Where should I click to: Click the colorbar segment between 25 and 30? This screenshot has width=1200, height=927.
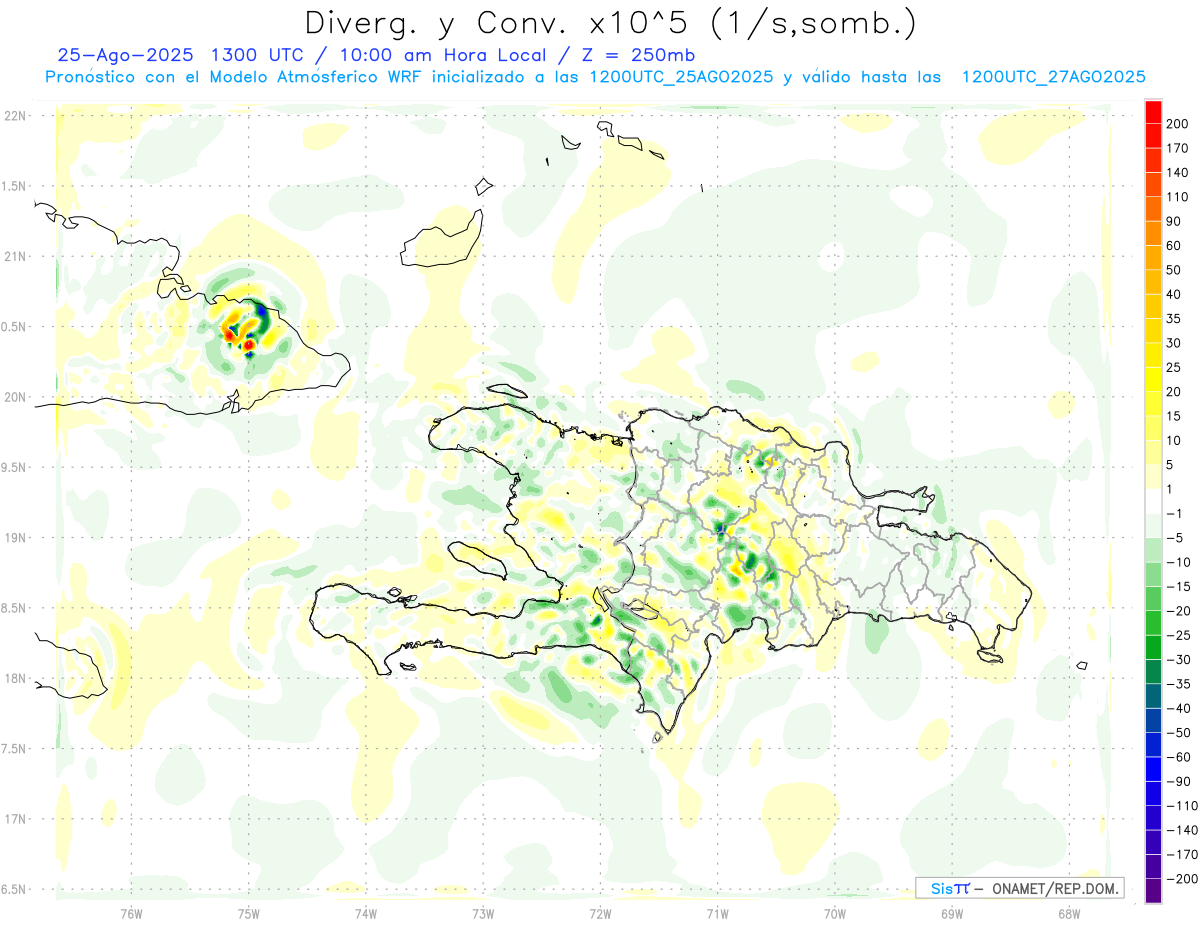(x=1153, y=355)
